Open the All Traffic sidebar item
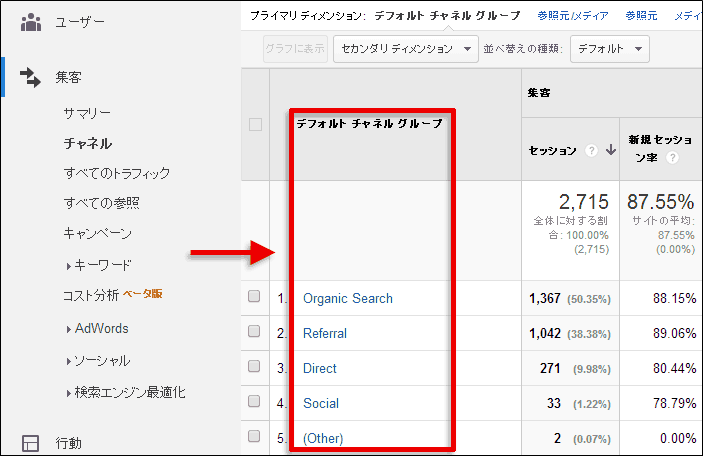The width and height of the screenshot is (703, 456). (117, 173)
